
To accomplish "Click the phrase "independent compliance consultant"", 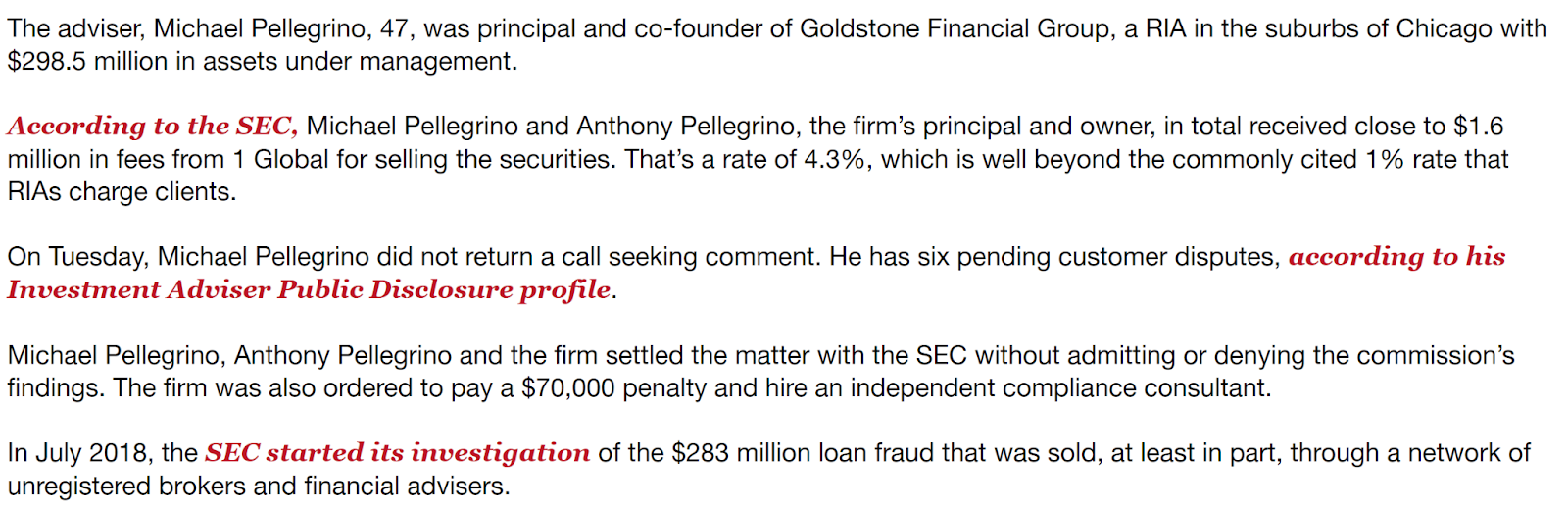I will 1059,387.
